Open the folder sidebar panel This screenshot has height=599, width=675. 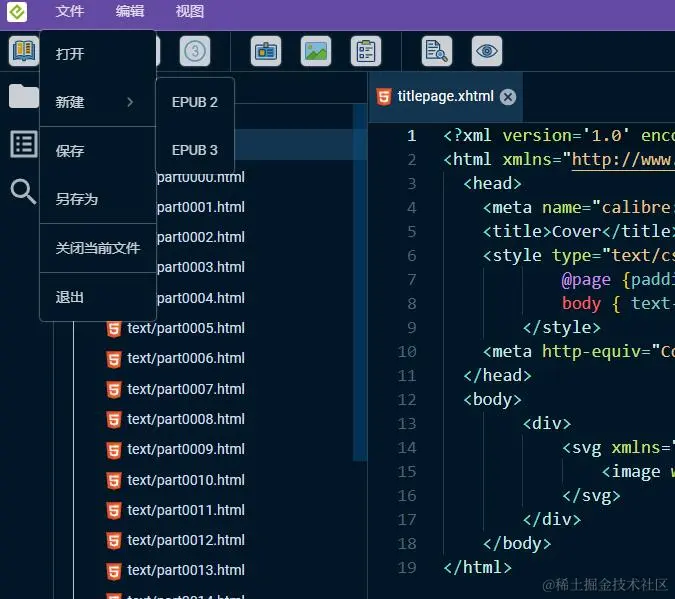pos(24,96)
